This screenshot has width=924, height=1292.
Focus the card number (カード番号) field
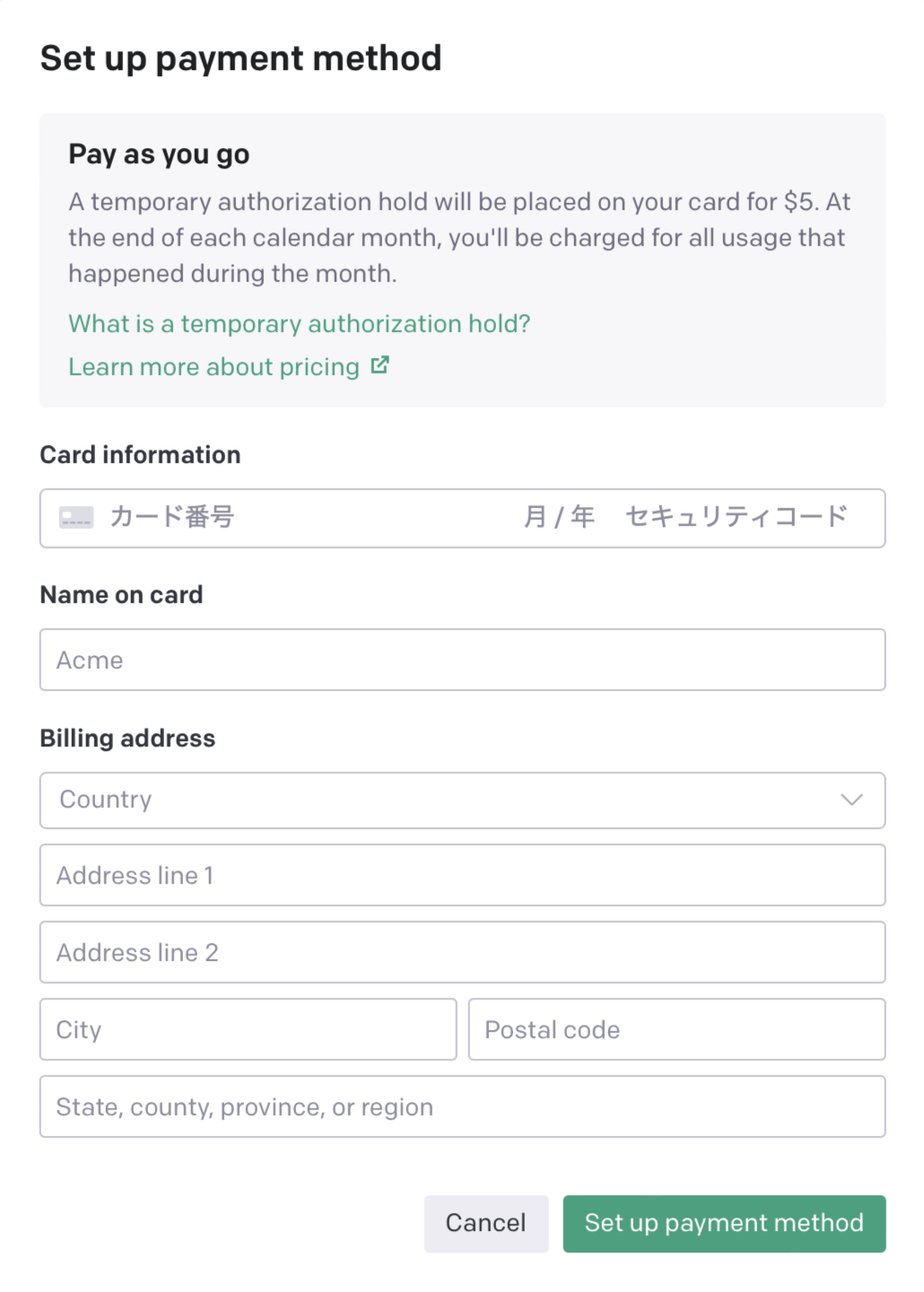point(269,518)
